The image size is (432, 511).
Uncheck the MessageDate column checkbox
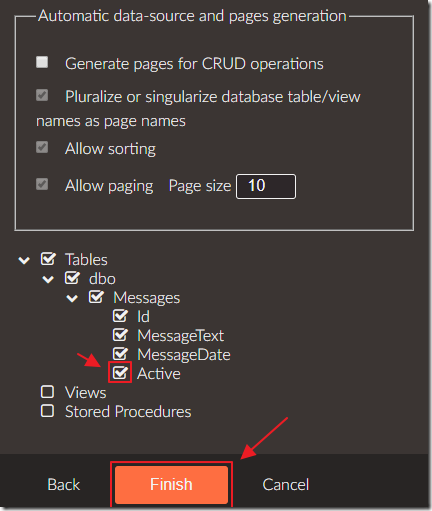pyautogui.click(x=120, y=354)
